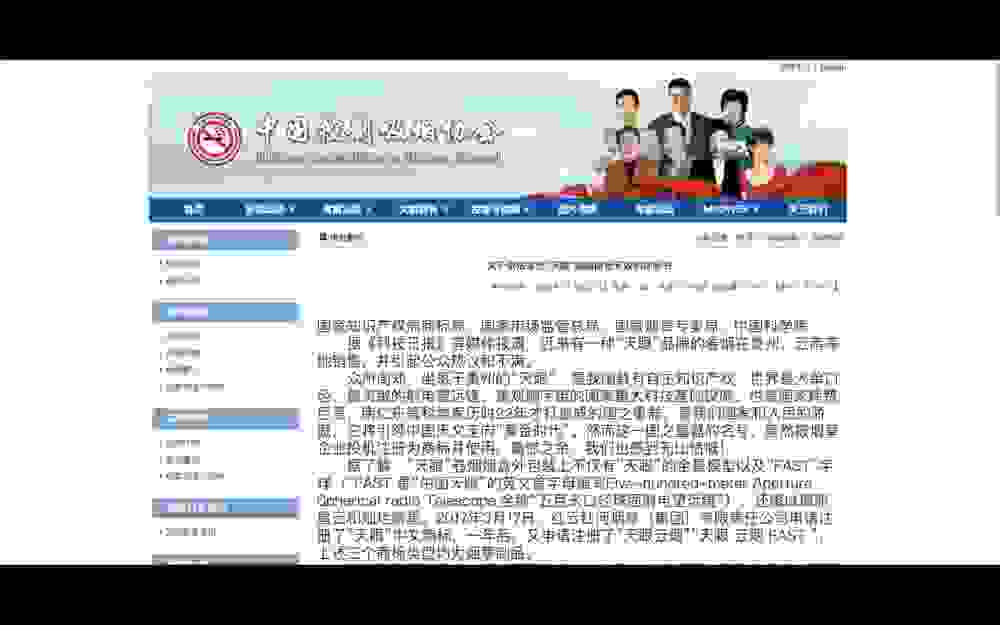Open the first link under first sidebar heading
Viewport: 1000px width, 625px height.
[x=183, y=263]
